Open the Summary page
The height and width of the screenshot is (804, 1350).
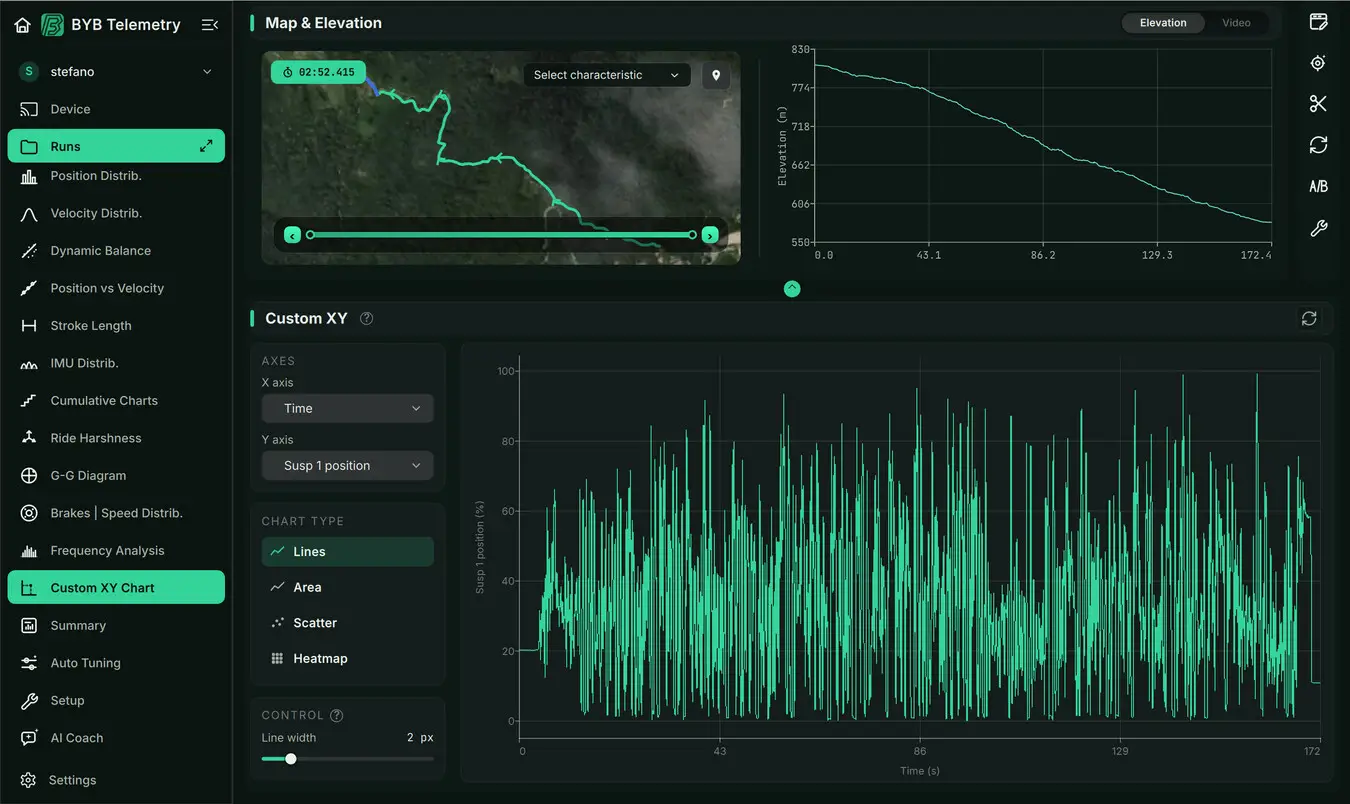click(116, 626)
